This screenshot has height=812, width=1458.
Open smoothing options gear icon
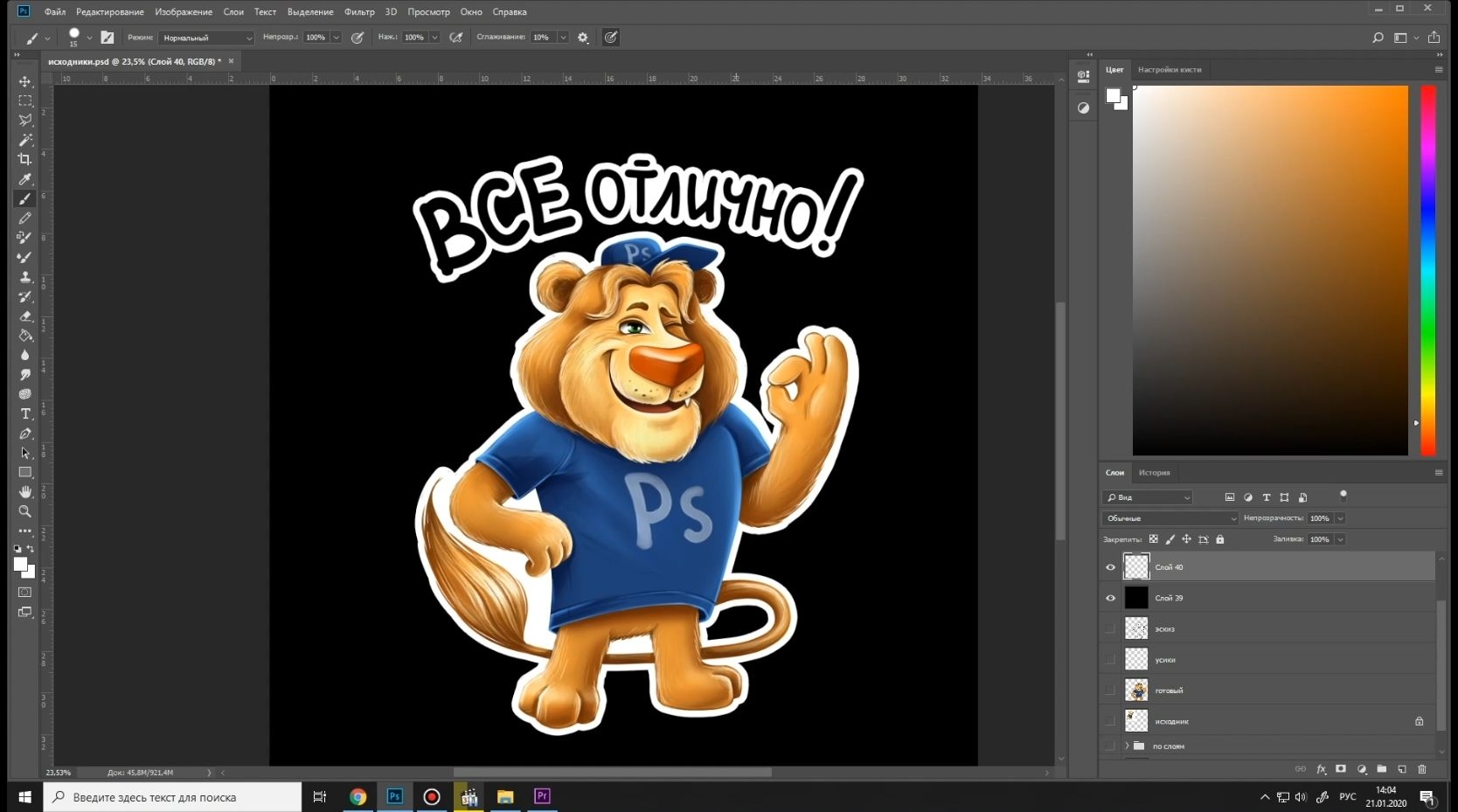583,38
